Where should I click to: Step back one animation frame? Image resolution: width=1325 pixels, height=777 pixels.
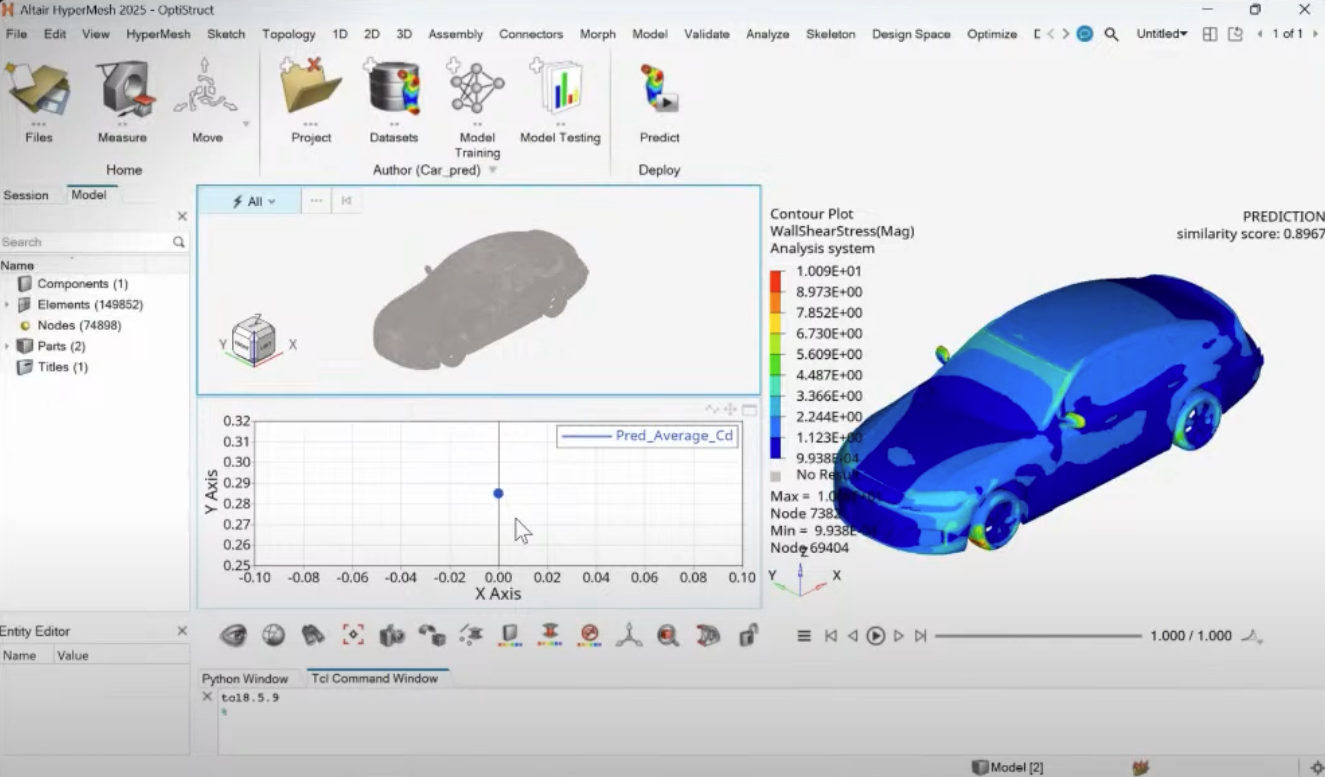[x=853, y=636]
